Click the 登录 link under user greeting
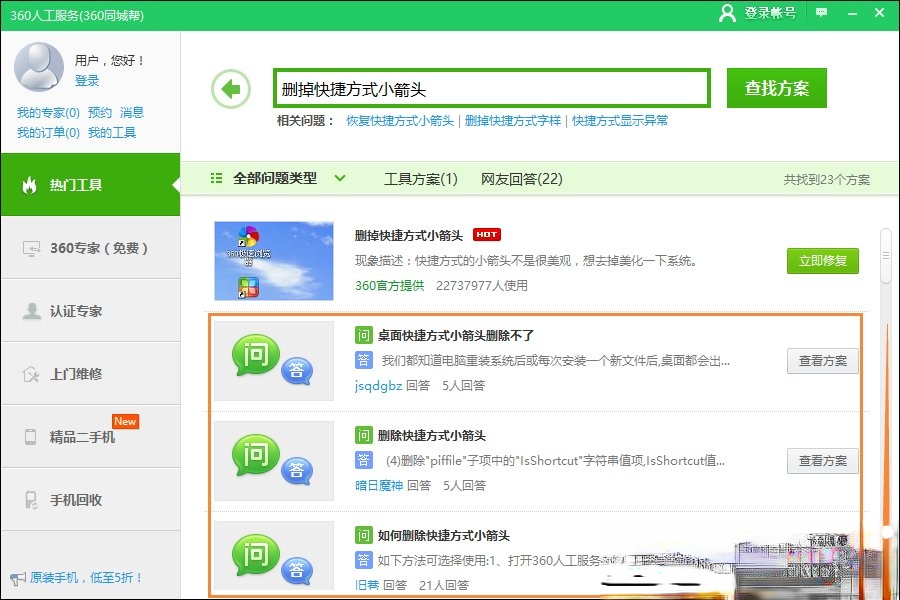 point(87,80)
